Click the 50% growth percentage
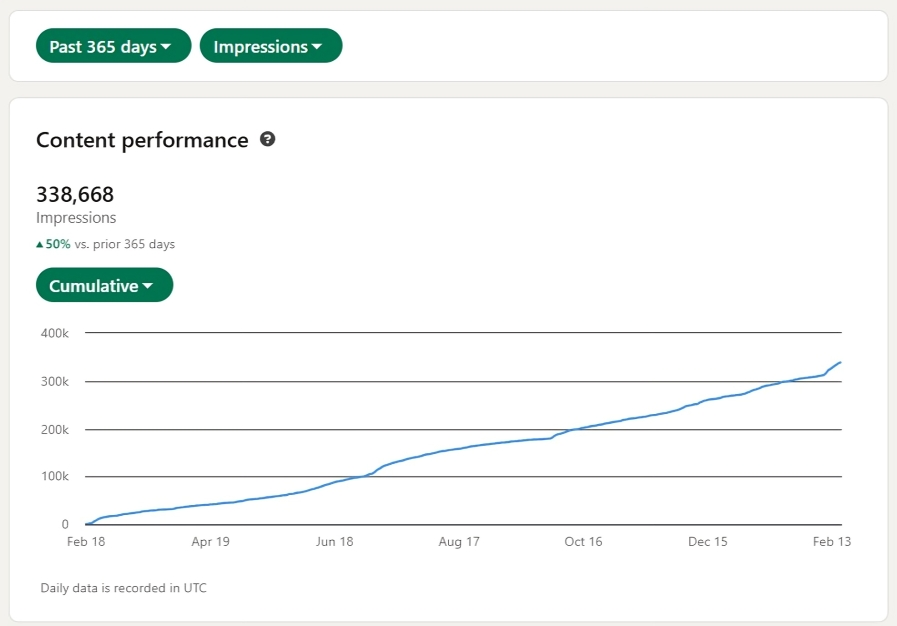This screenshot has height=626, width=897. [58, 244]
